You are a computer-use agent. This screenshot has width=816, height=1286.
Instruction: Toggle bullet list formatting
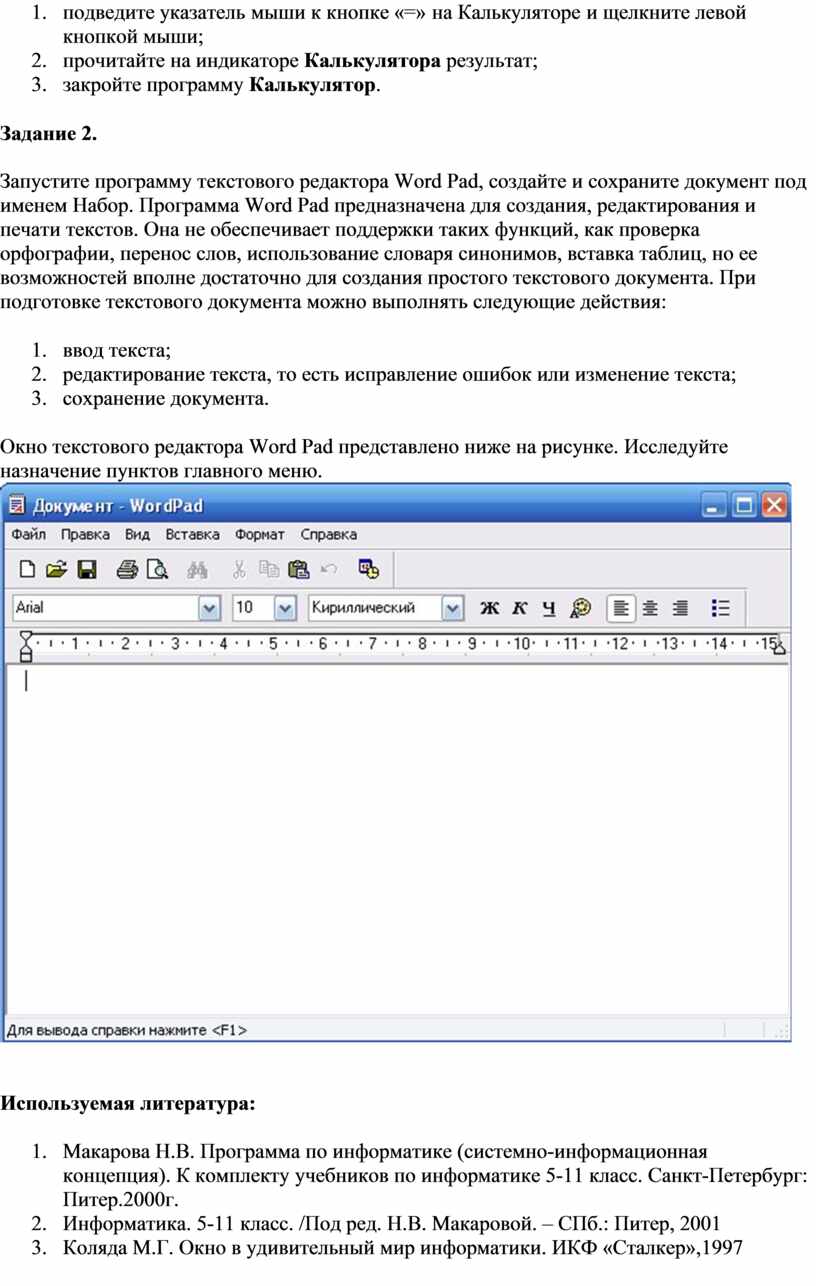[720, 608]
